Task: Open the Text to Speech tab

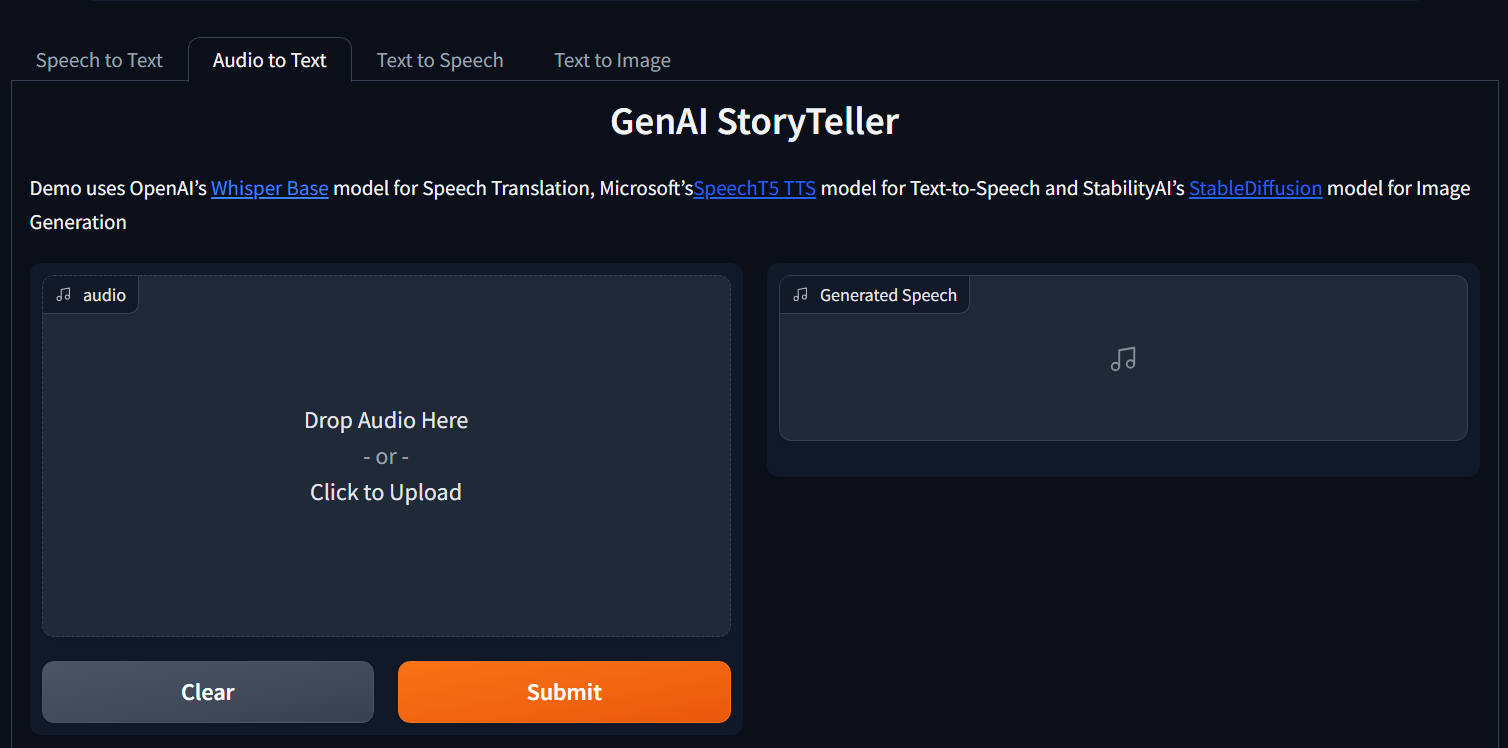Action: [439, 60]
